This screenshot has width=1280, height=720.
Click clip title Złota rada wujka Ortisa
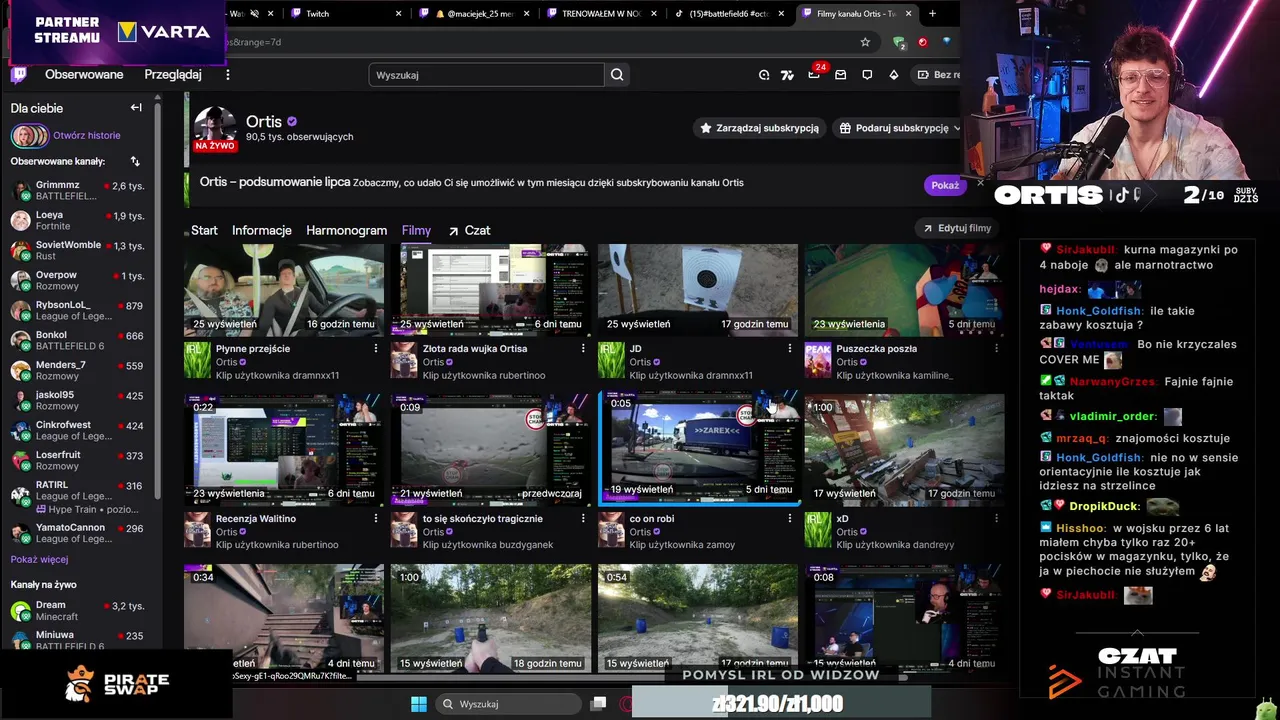tap(475, 349)
